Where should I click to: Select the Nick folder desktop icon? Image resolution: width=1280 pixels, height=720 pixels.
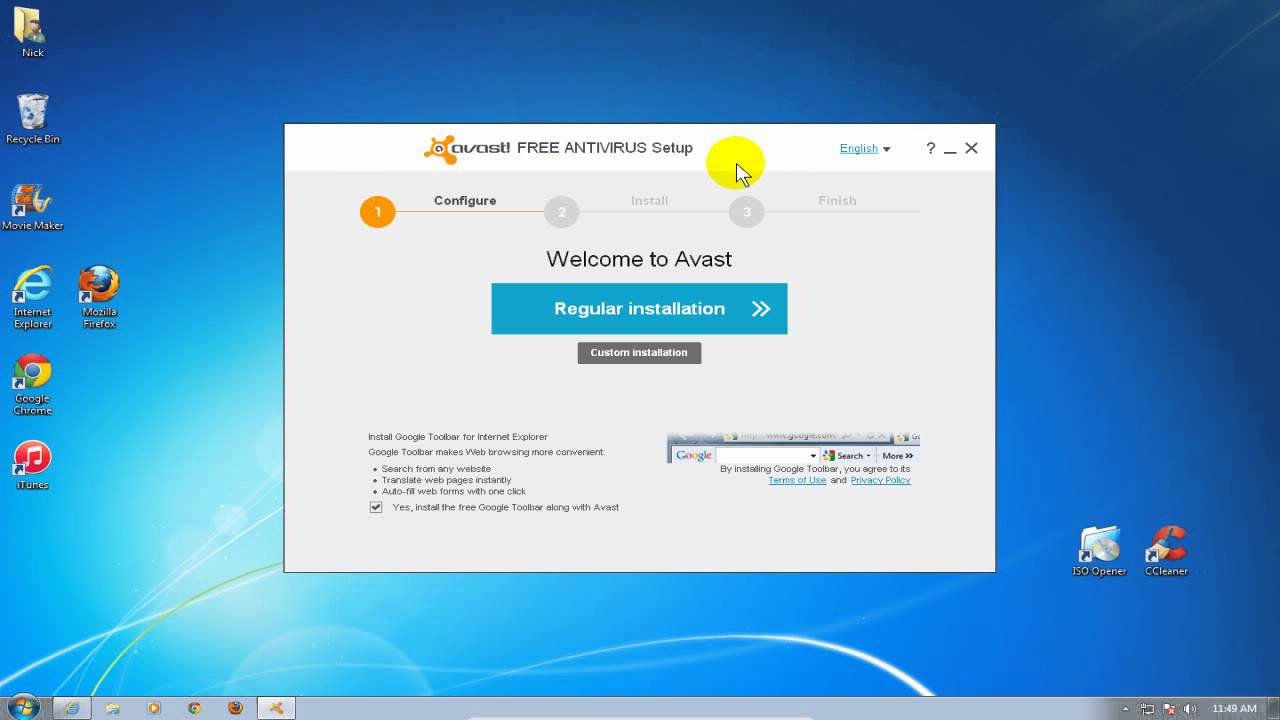coord(32,32)
